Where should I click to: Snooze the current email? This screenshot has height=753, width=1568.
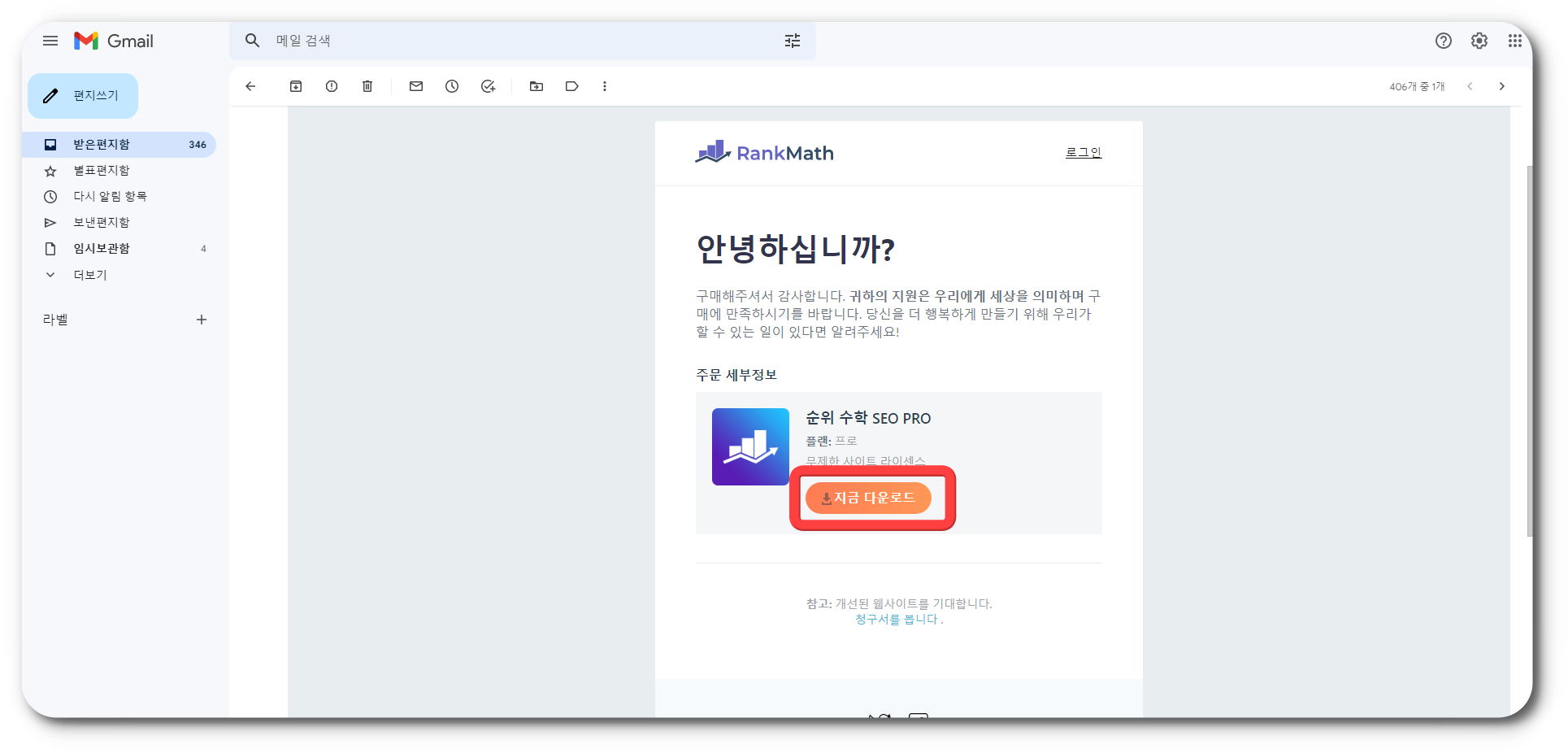452,86
